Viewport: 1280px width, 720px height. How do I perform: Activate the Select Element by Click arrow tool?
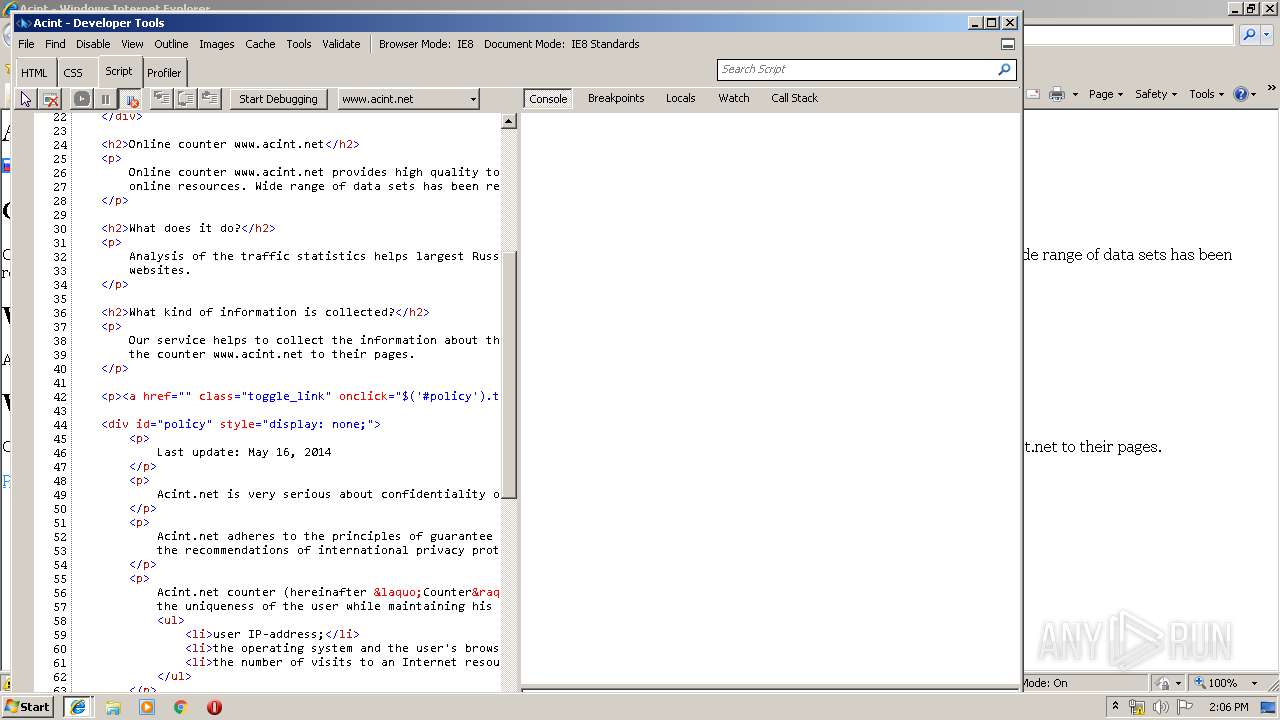pos(26,99)
